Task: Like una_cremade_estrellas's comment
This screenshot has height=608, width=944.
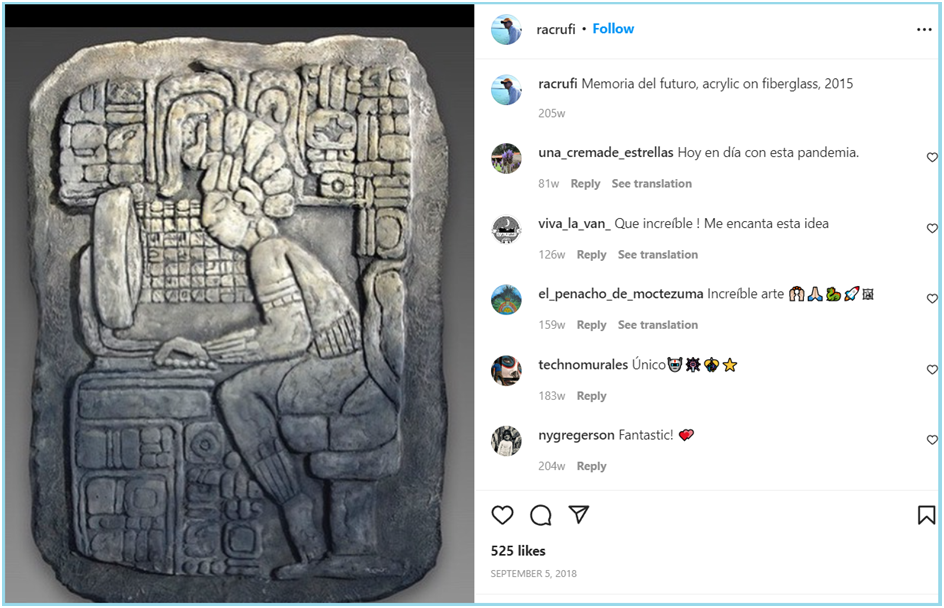Action: click(932, 157)
